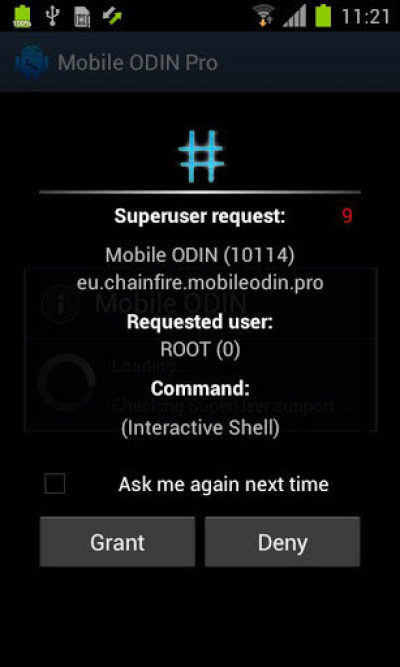Tap the USB connection status icon
400x667 pixels.
(x=53, y=16)
